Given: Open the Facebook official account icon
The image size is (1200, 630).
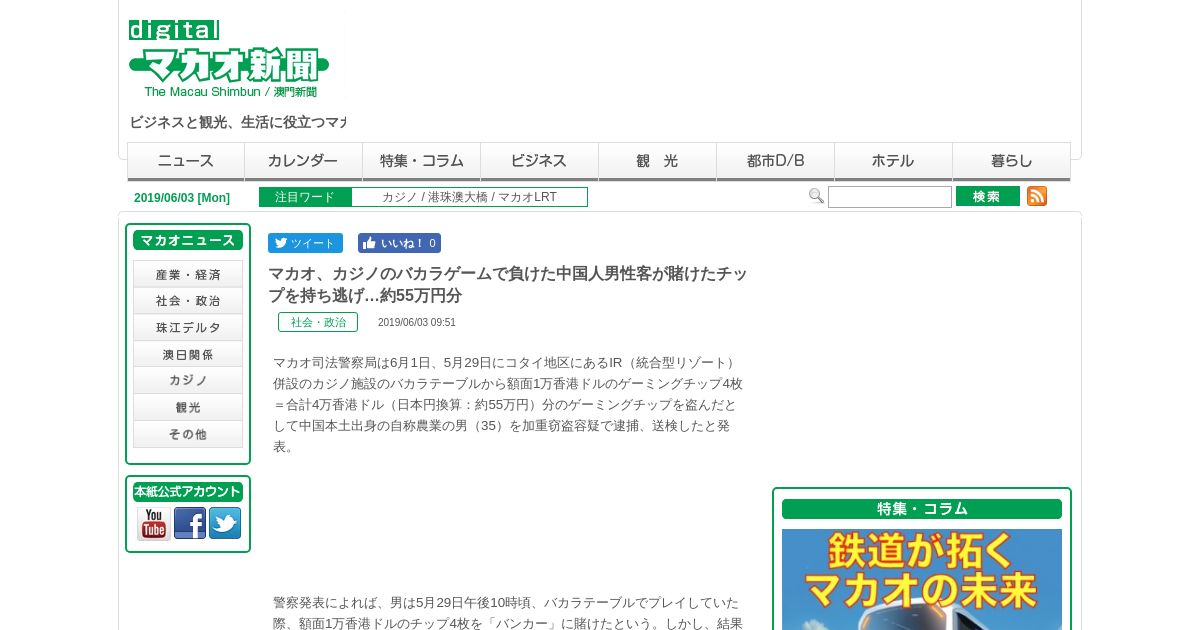Looking at the screenshot, I should pos(190,523).
